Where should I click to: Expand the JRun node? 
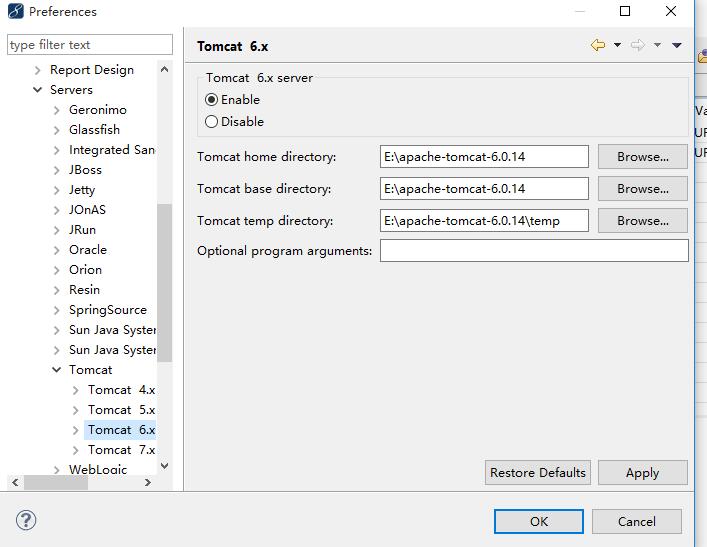tap(56, 230)
